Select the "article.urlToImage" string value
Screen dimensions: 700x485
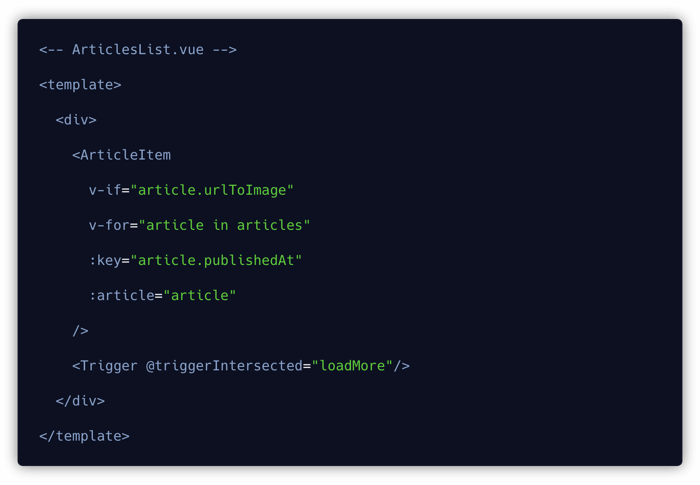click(x=212, y=190)
